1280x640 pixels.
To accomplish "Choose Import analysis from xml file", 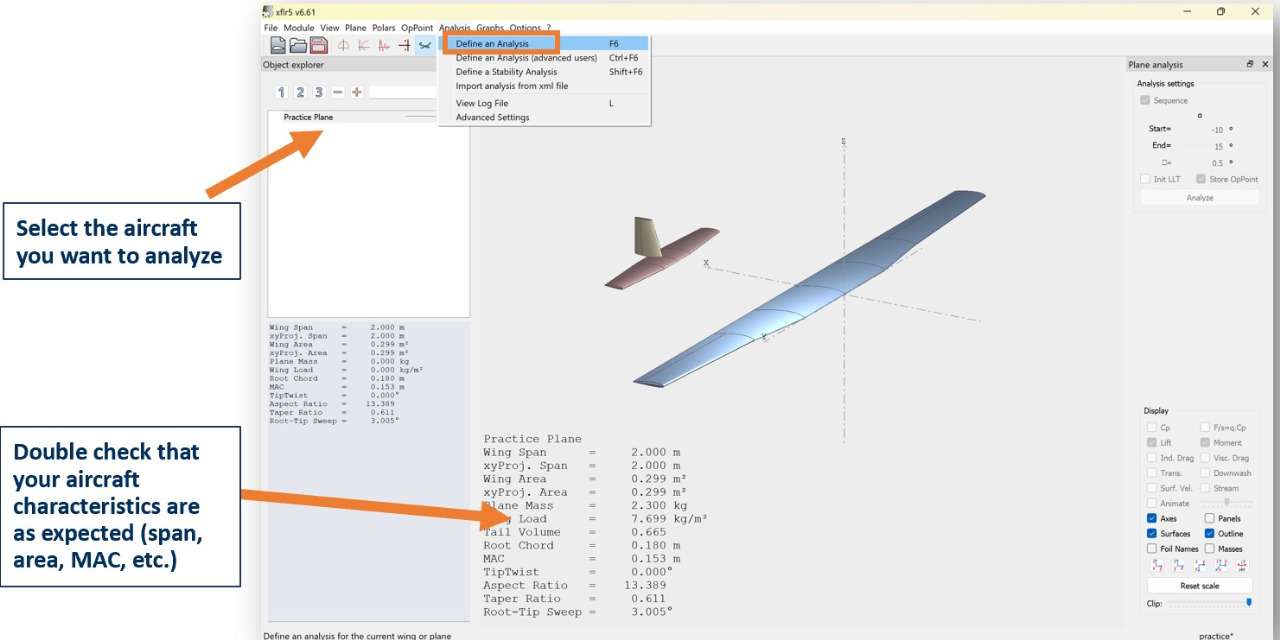I will [x=511, y=86].
